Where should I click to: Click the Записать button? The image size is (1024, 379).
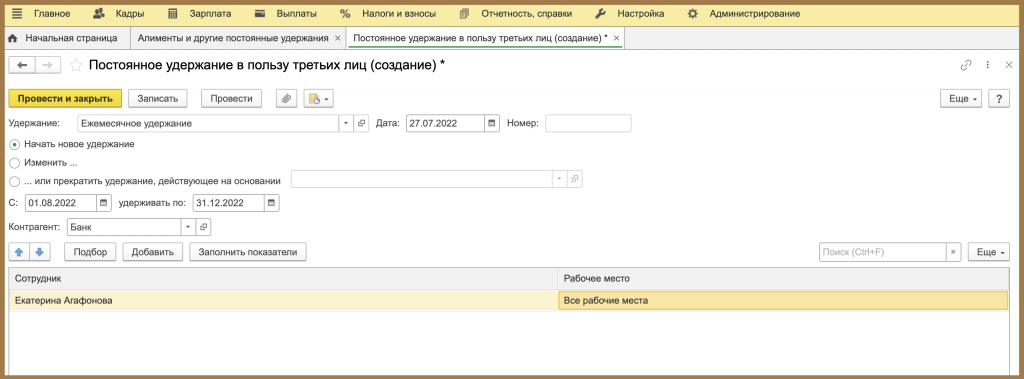157,98
